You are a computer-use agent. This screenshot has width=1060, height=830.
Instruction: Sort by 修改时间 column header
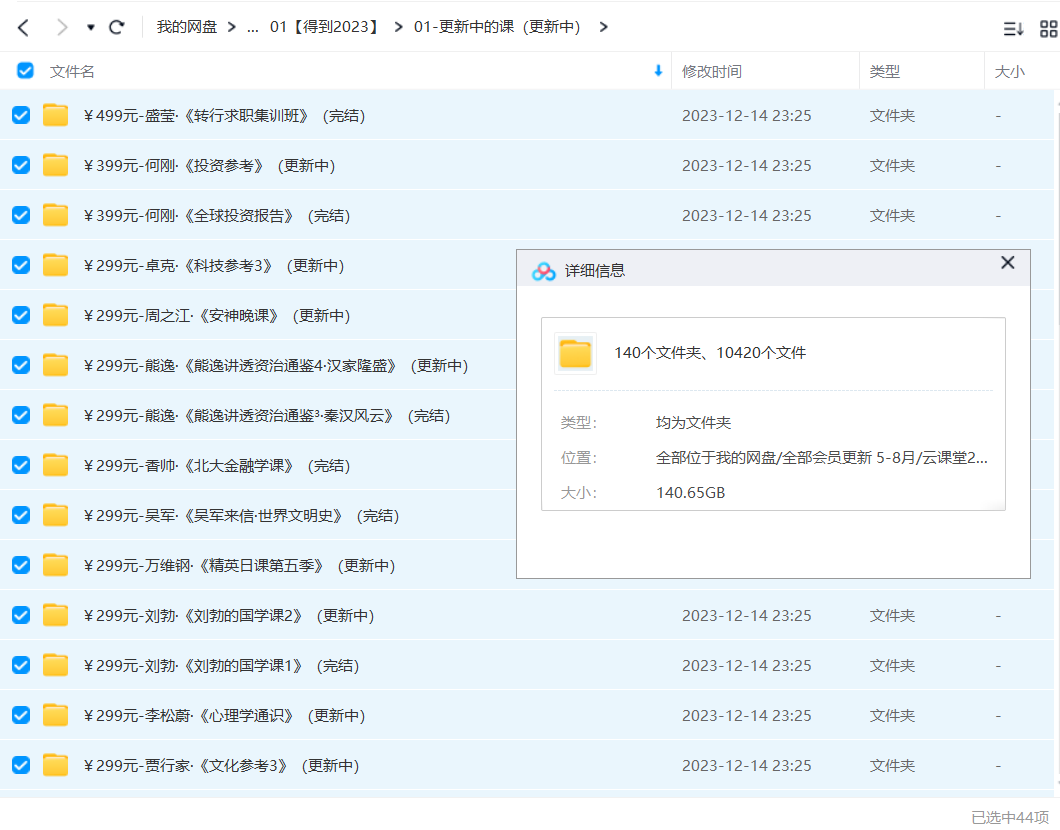(x=712, y=72)
